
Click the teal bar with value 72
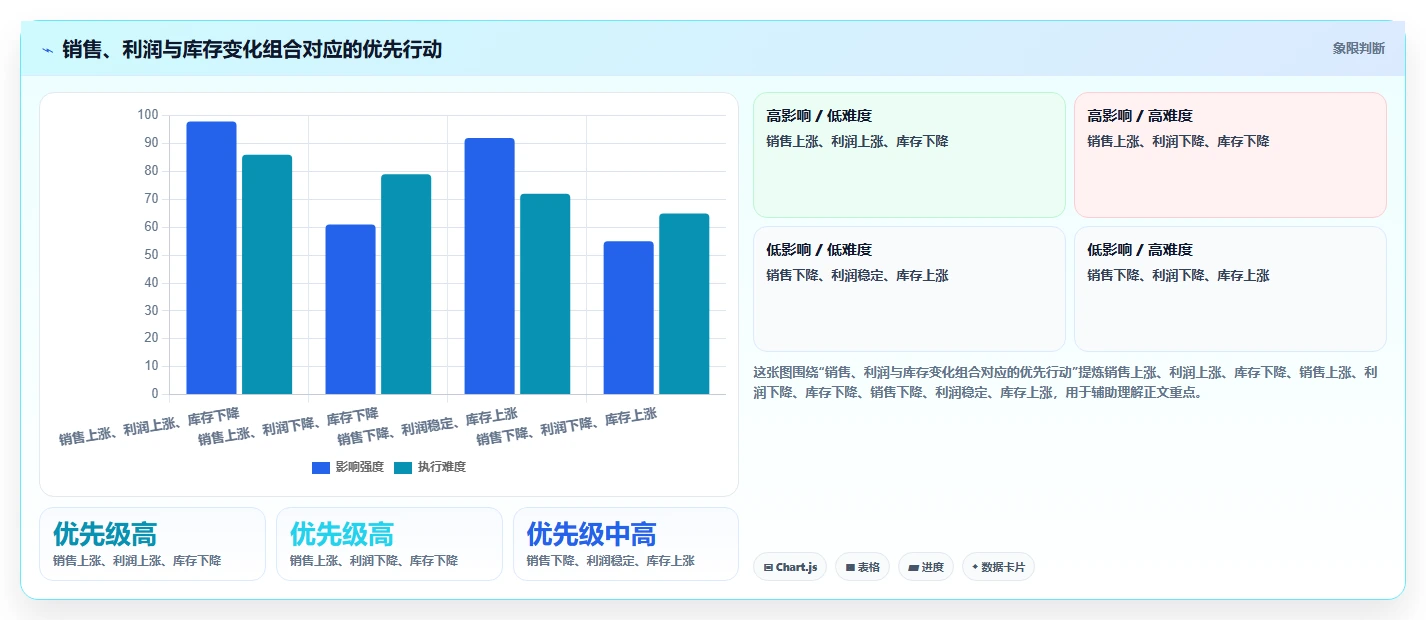[545, 294]
